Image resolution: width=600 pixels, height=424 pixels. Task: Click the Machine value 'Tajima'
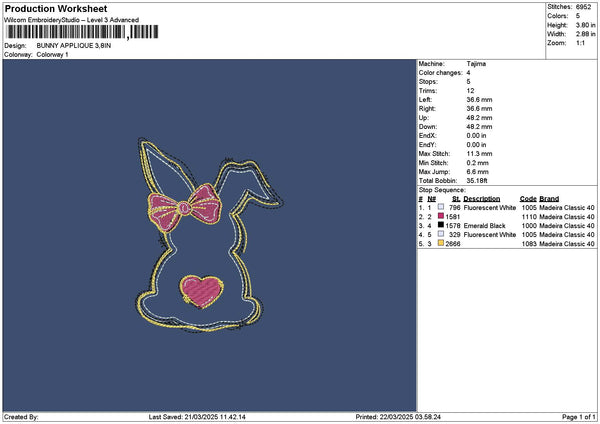[x=476, y=64]
